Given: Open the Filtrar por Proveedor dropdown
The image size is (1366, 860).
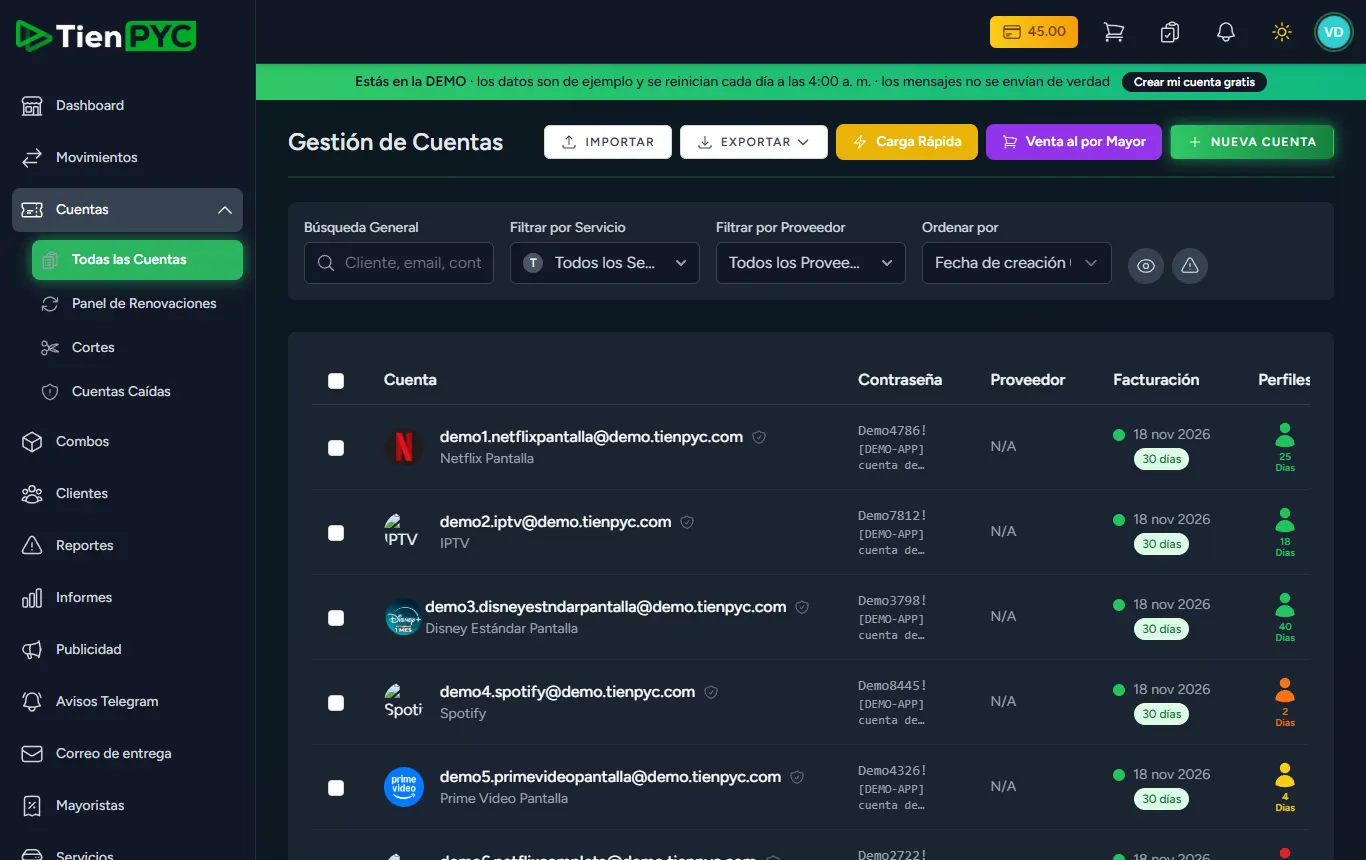Looking at the screenshot, I should coord(811,263).
